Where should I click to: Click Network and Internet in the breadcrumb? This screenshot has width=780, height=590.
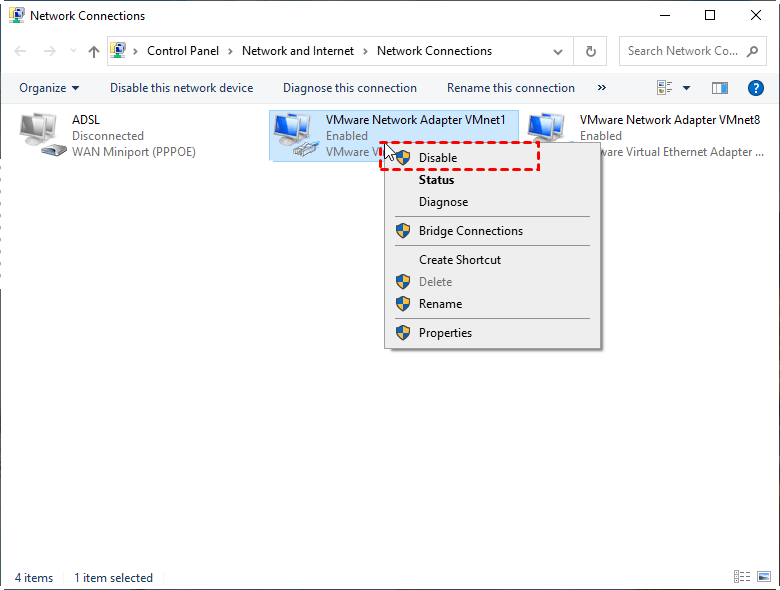coord(298,51)
